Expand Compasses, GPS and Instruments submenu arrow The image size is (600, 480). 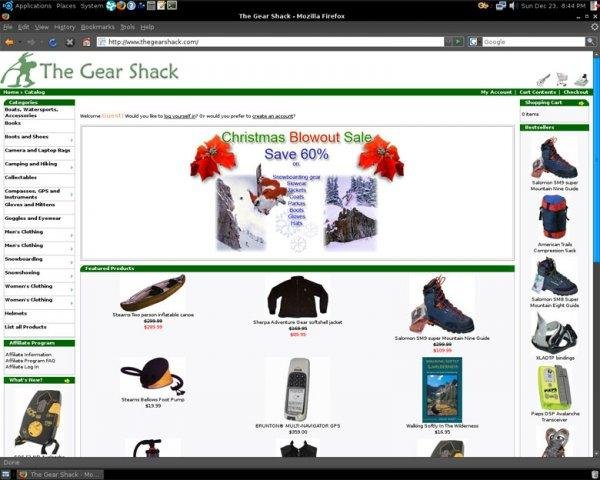(72, 194)
